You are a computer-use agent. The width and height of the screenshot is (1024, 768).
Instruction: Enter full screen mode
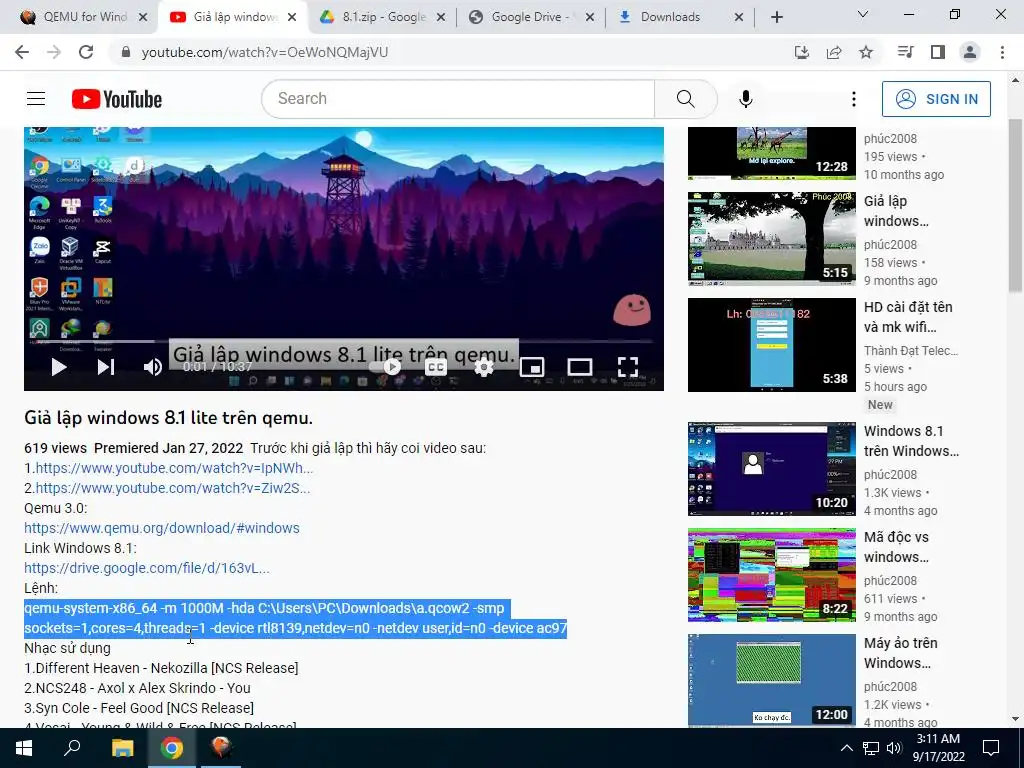click(x=628, y=367)
